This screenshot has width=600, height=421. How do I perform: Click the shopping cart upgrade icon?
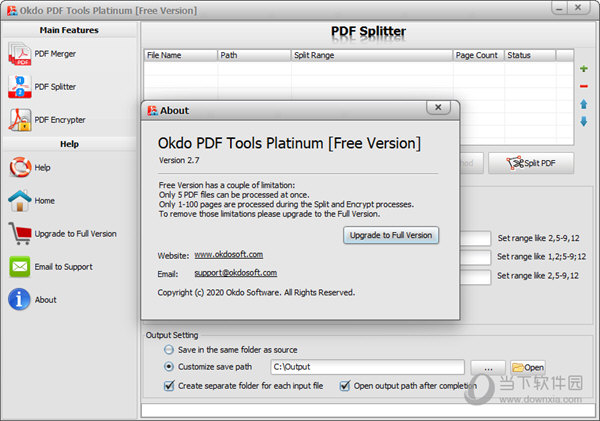click(x=20, y=233)
